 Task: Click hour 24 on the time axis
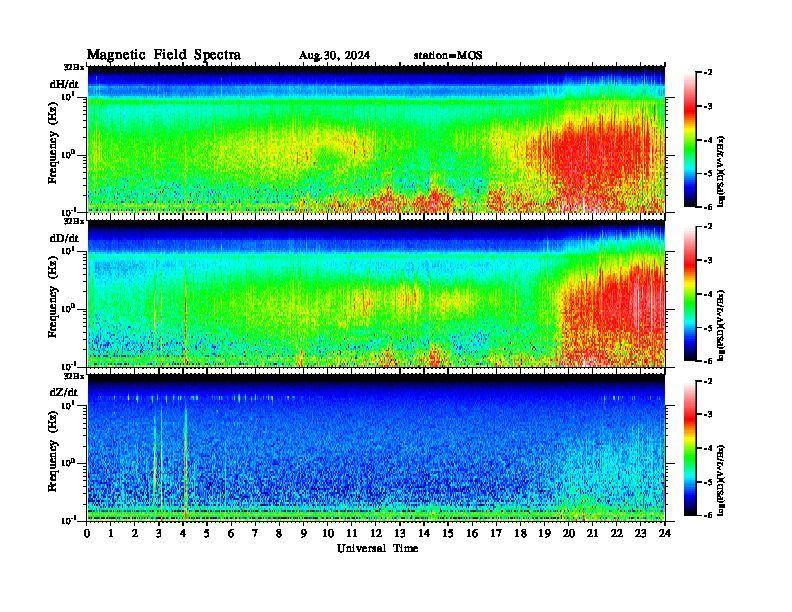[x=665, y=533]
